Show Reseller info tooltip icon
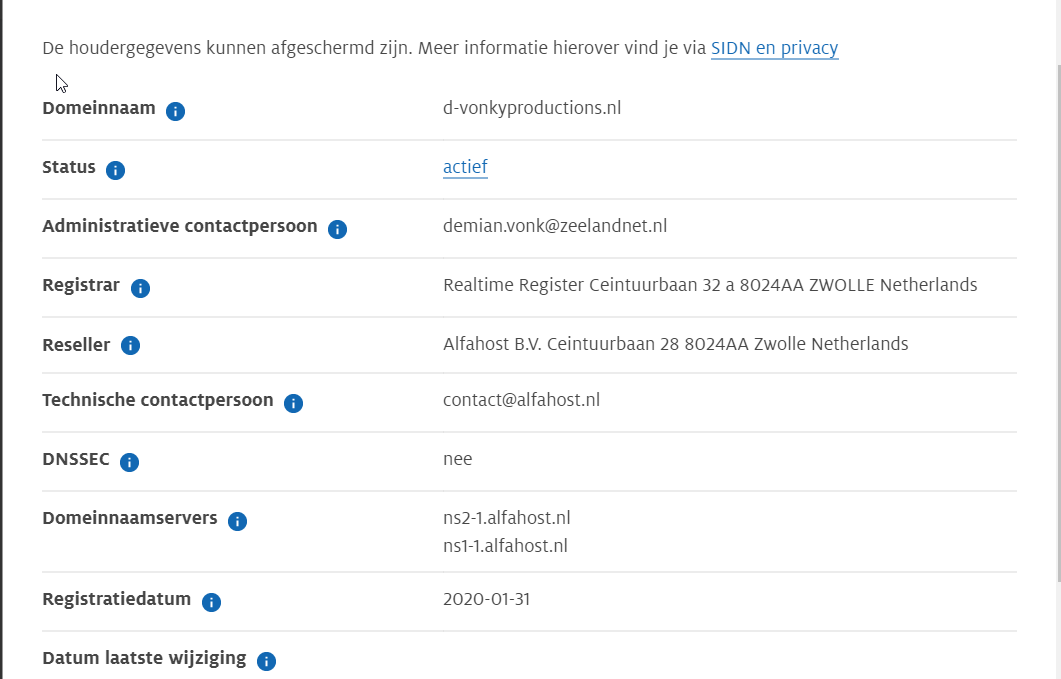This screenshot has width=1061, height=679. [x=131, y=346]
